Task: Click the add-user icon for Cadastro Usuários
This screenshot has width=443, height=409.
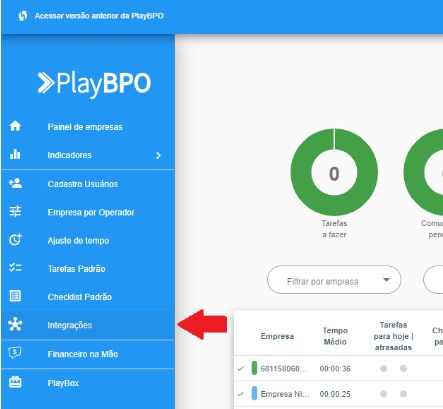Action: pyautogui.click(x=15, y=183)
